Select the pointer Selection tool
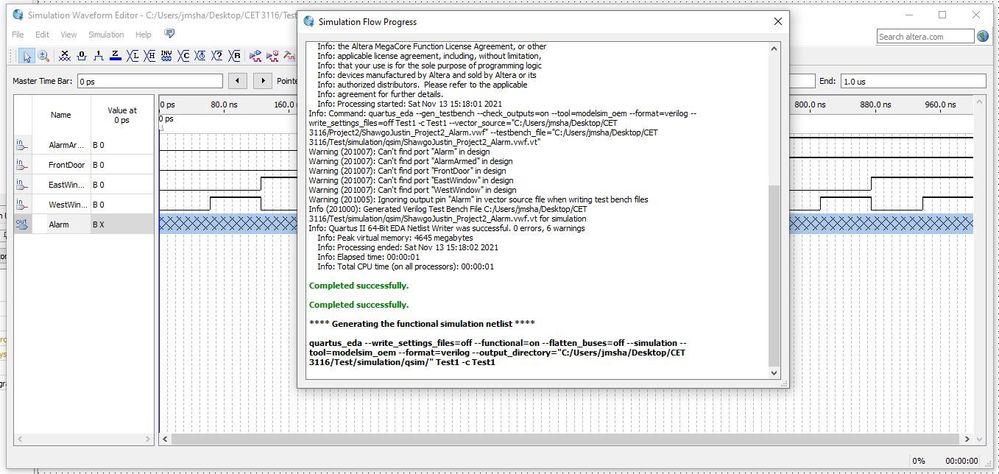 (27, 56)
